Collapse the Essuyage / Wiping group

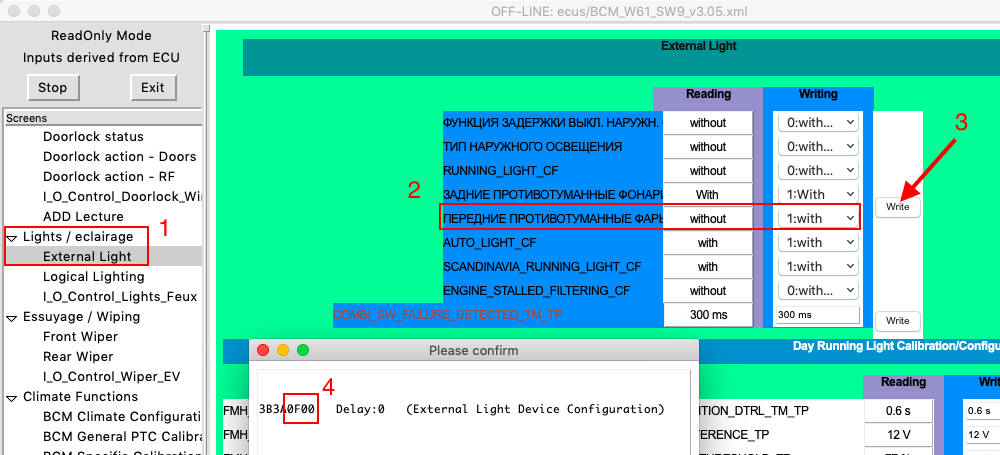click(x=11, y=317)
